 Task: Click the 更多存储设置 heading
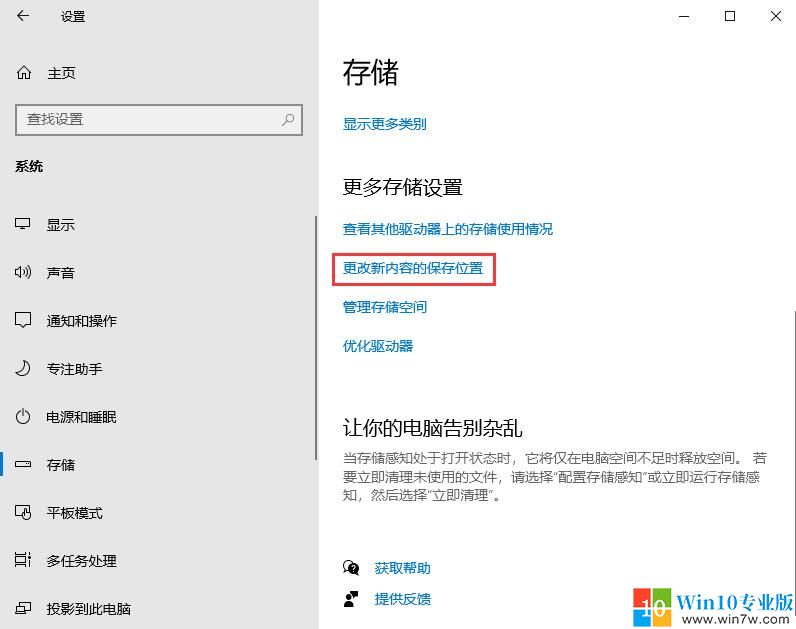click(x=402, y=187)
